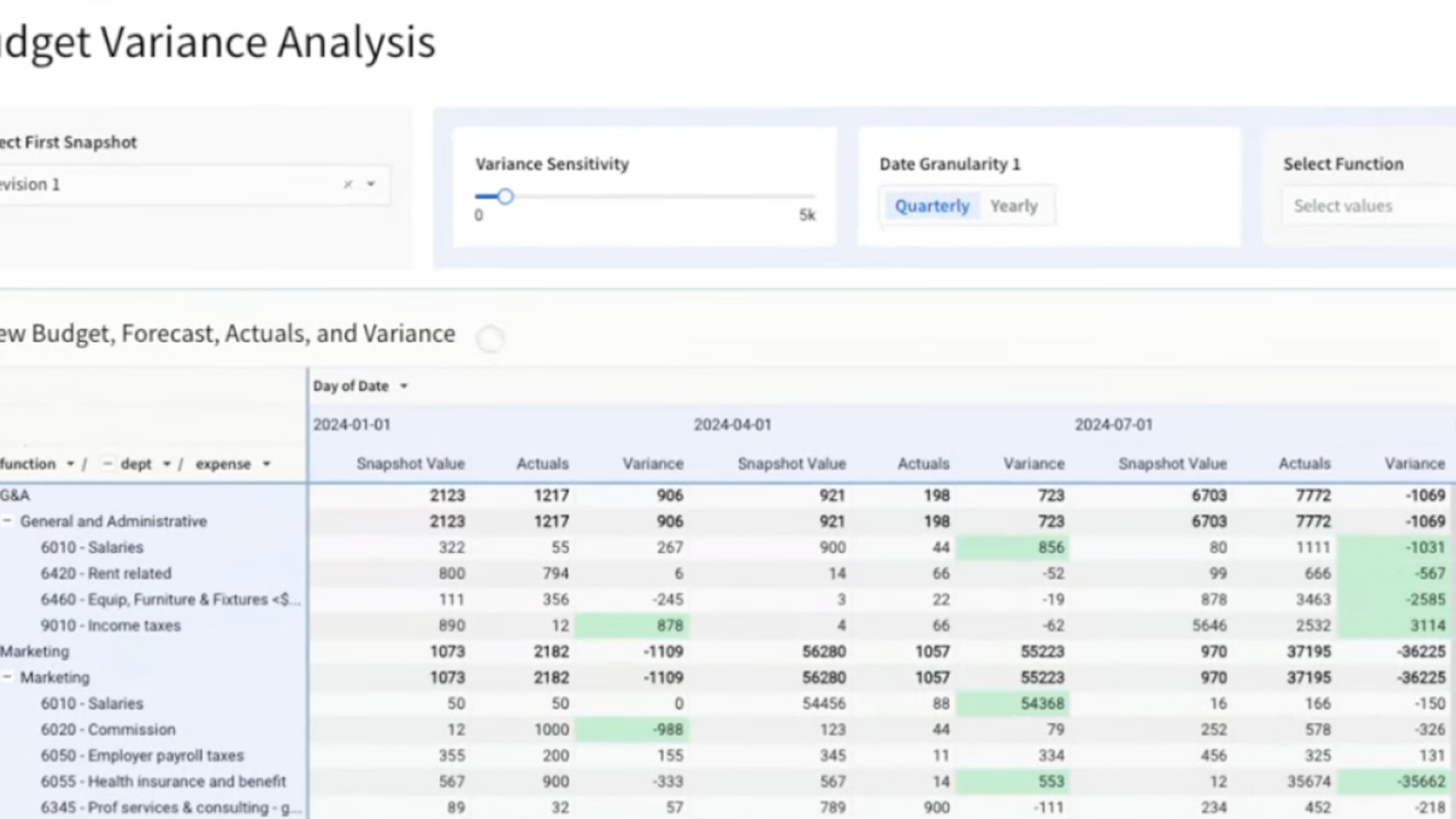Open the dept column dropdown arrow
This screenshot has width=1456, height=819.
[x=166, y=464]
